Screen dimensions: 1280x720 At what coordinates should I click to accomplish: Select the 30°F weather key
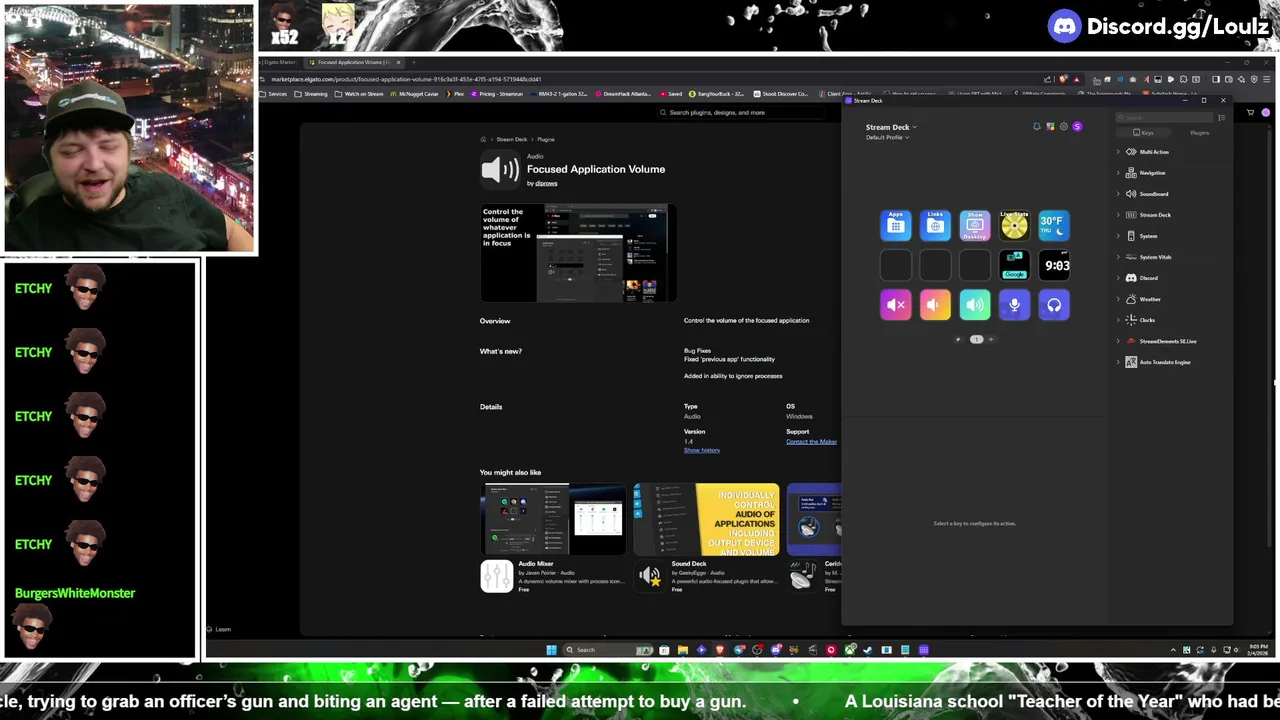1054,226
